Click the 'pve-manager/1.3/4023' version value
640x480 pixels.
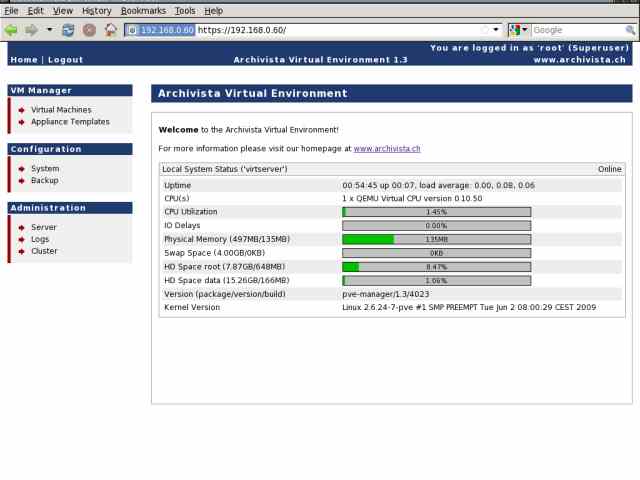386,294
